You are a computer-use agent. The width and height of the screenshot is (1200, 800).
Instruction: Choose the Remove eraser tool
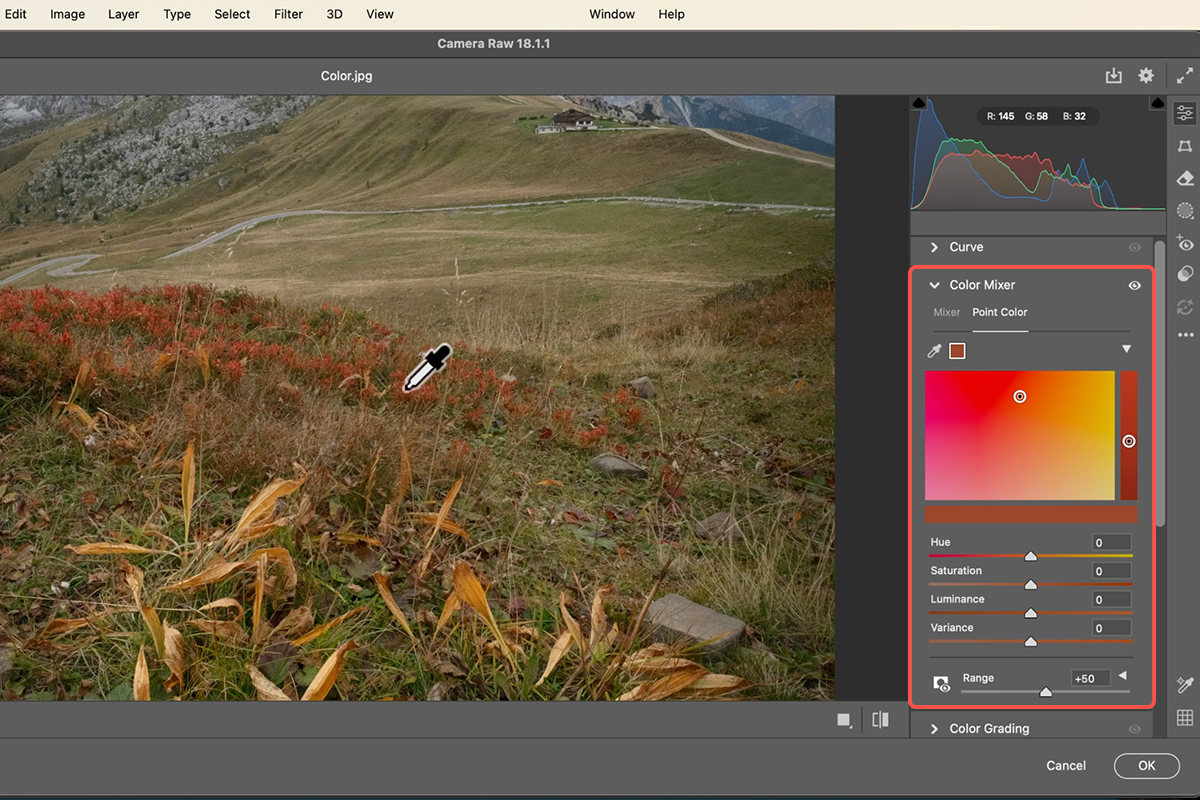(x=1185, y=178)
